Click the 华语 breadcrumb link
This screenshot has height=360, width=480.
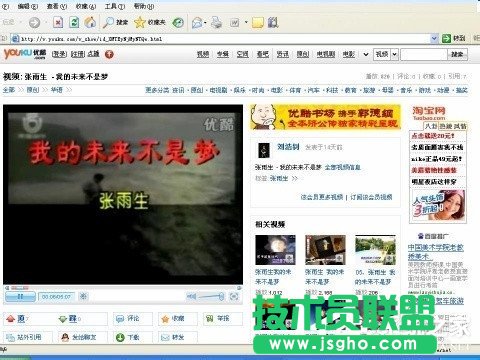[x=57, y=90]
